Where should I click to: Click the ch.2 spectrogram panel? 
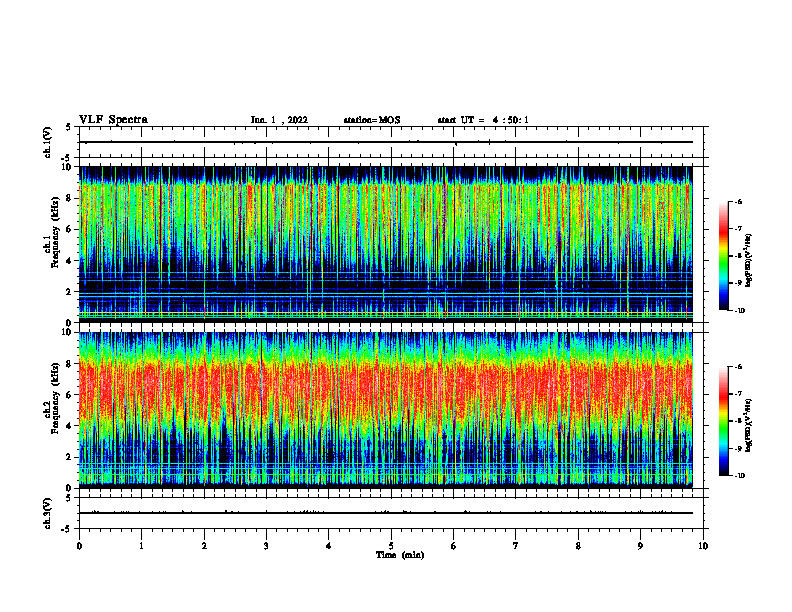385,410
